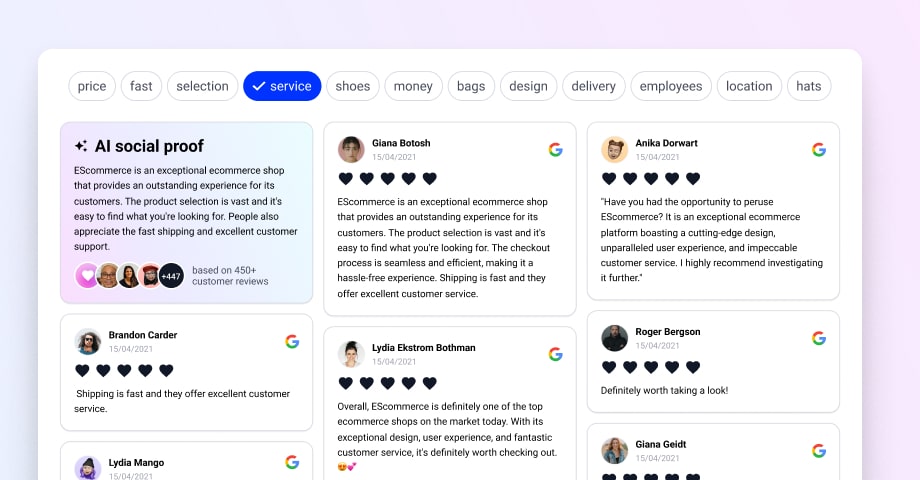Click Roger Bergson's profile picture

coord(614,338)
